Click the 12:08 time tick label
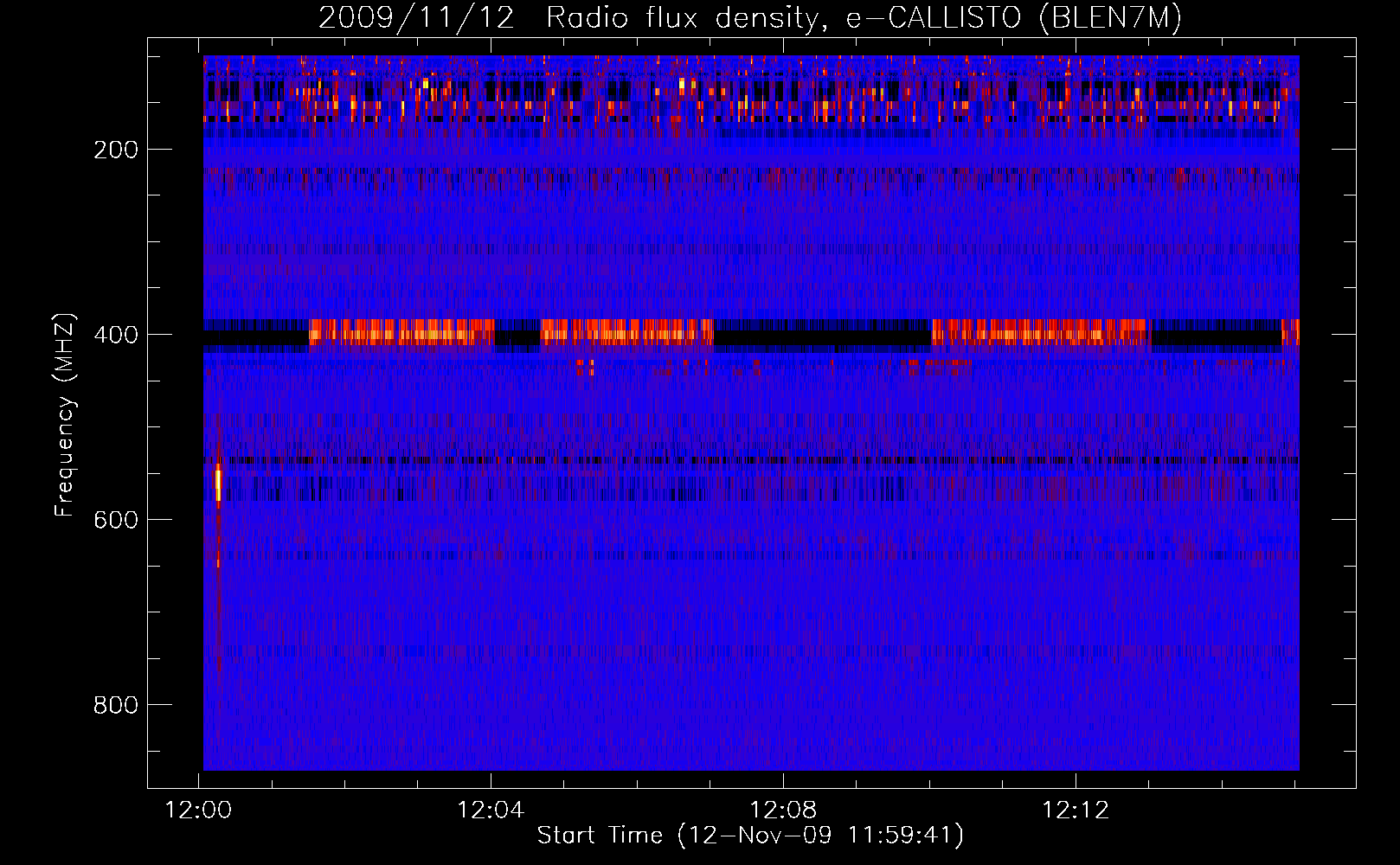The width and height of the screenshot is (1400, 865). coord(783,811)
